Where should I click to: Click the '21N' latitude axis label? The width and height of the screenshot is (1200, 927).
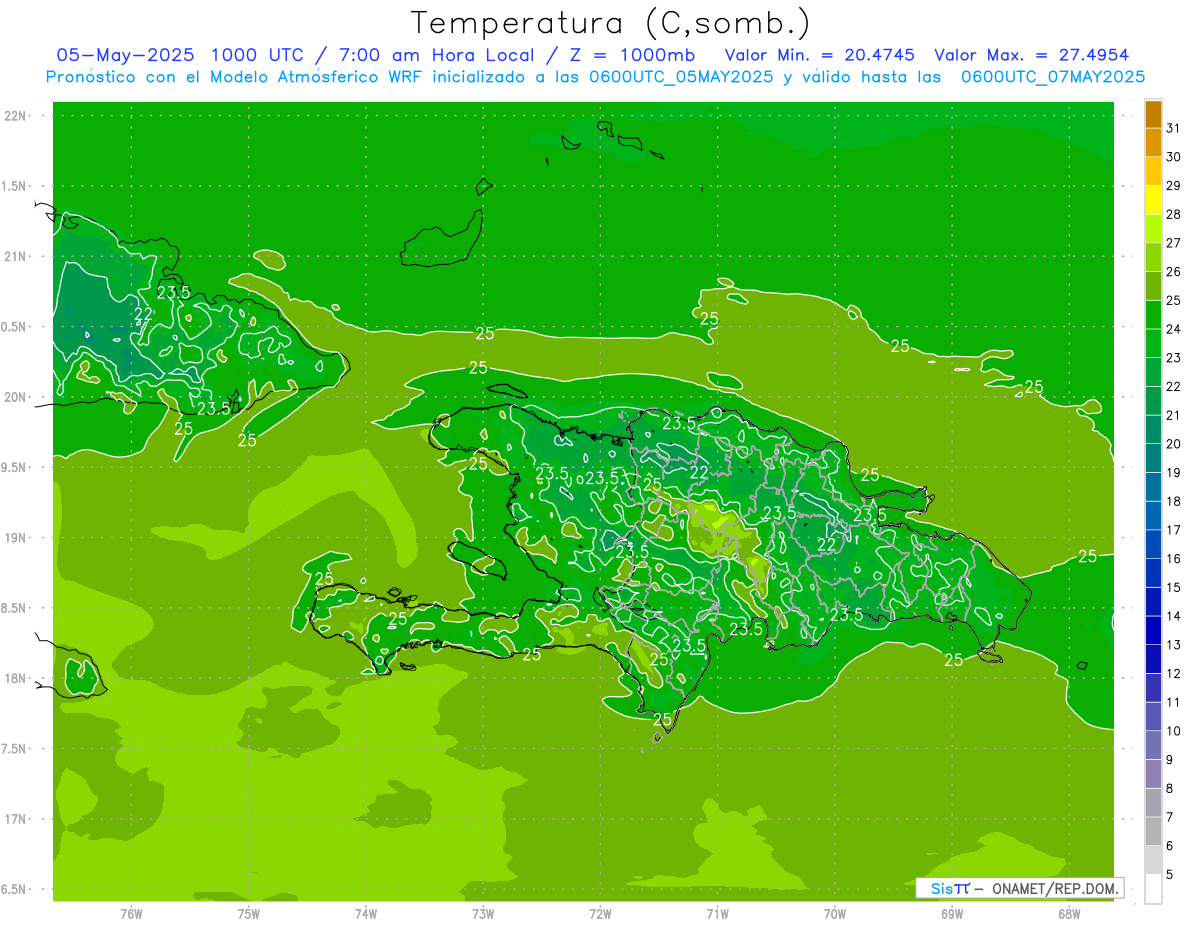click(15, 256)
